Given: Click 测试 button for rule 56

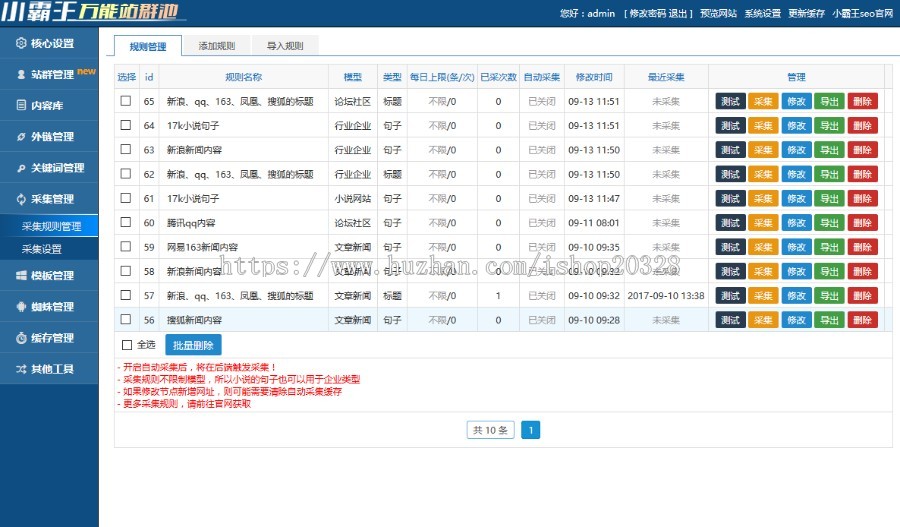Looking at the screenshot, I should tap(730, 320).
